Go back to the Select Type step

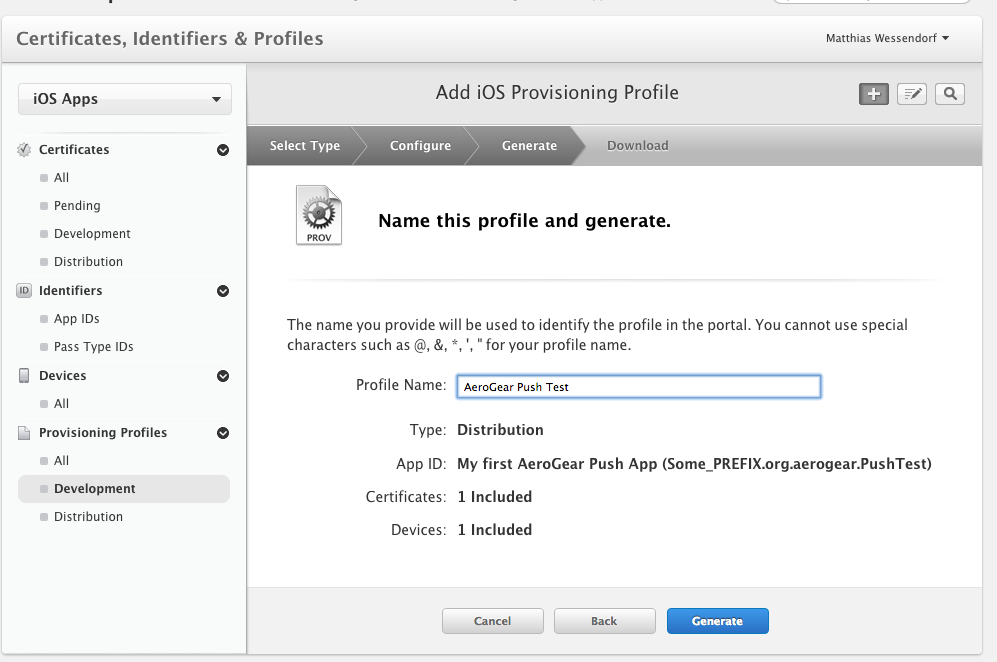[304, 145]
